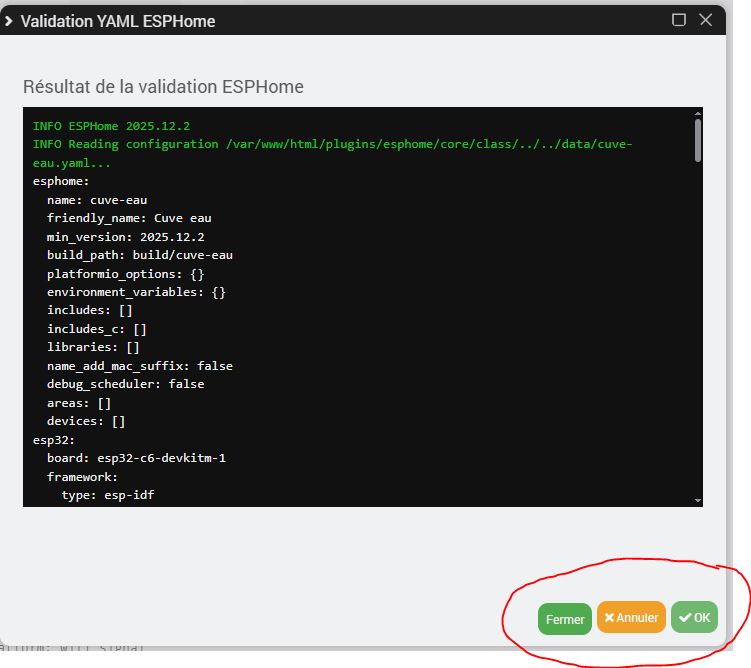Click the 'includes: []' line

[x=90, y=310]
